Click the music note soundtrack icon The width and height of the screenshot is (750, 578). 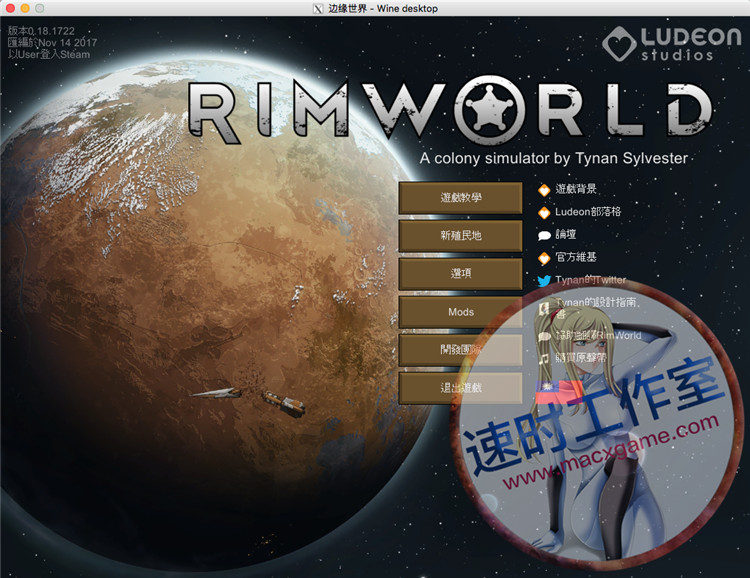click(x=544, y=358)
